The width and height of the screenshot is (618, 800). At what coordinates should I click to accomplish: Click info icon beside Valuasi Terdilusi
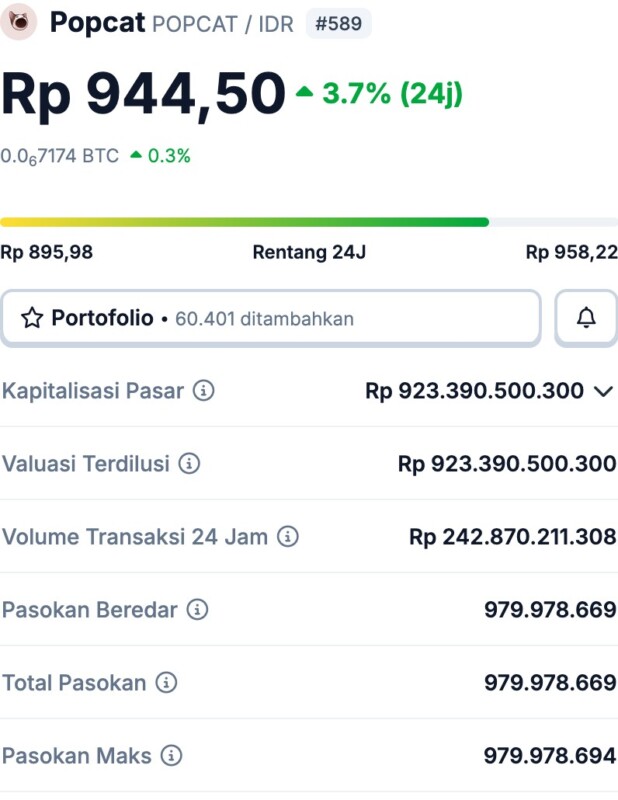click(189, 464)
